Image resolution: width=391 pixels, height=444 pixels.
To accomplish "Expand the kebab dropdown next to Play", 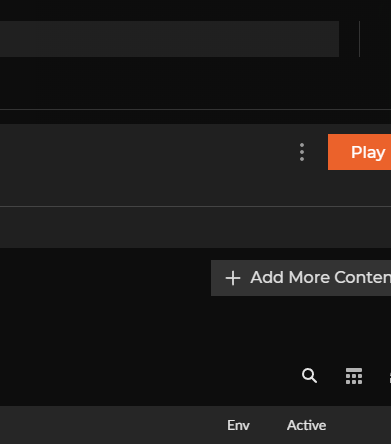I will (x=302, y=152).
